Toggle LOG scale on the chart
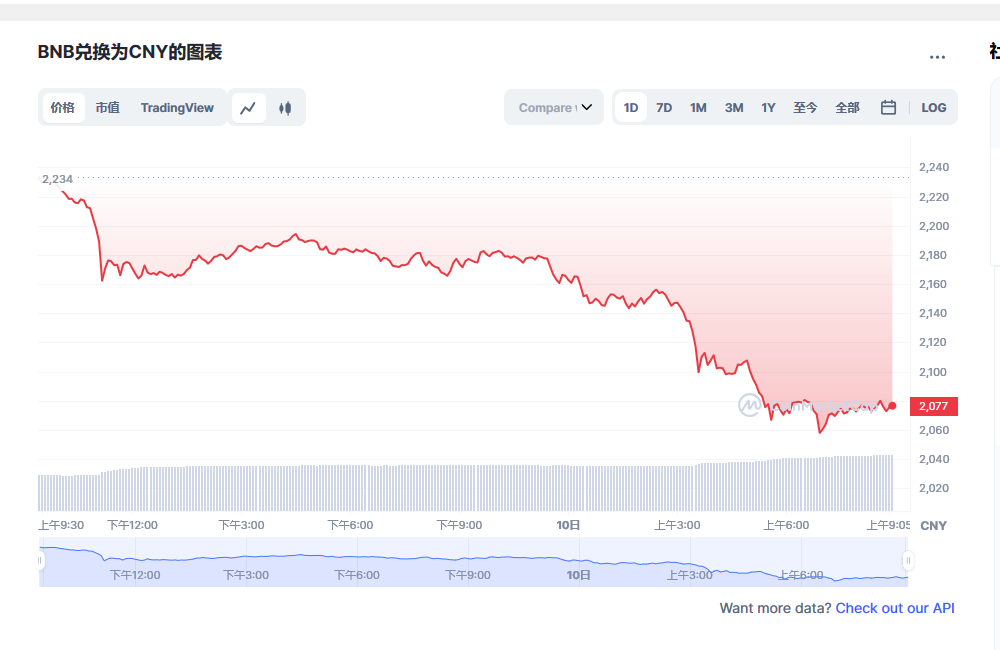This screenshot has width=1000, height=650. point(934,107)
